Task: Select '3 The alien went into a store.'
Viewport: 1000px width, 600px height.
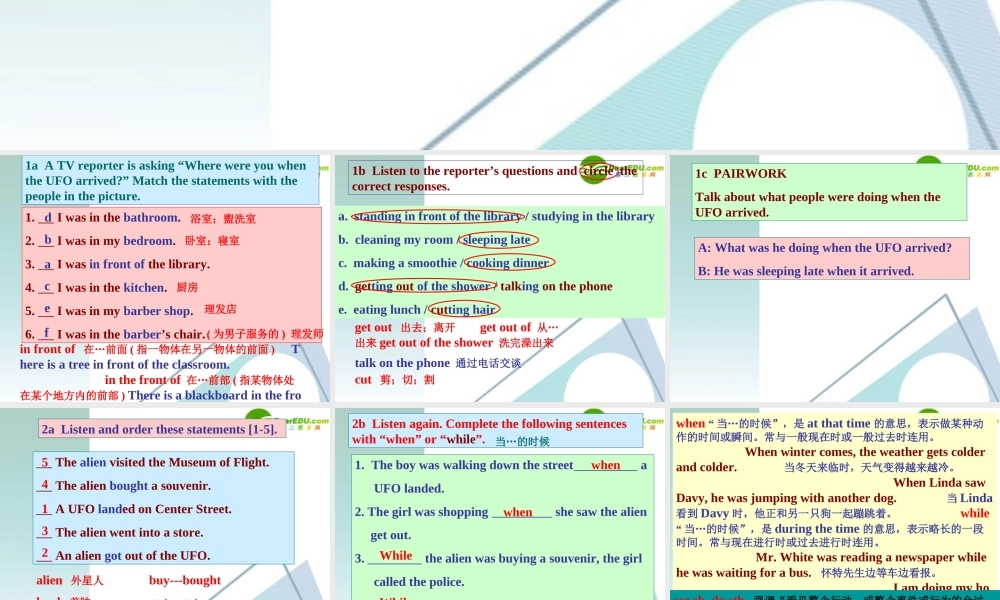Action: (x=121, y=532)
